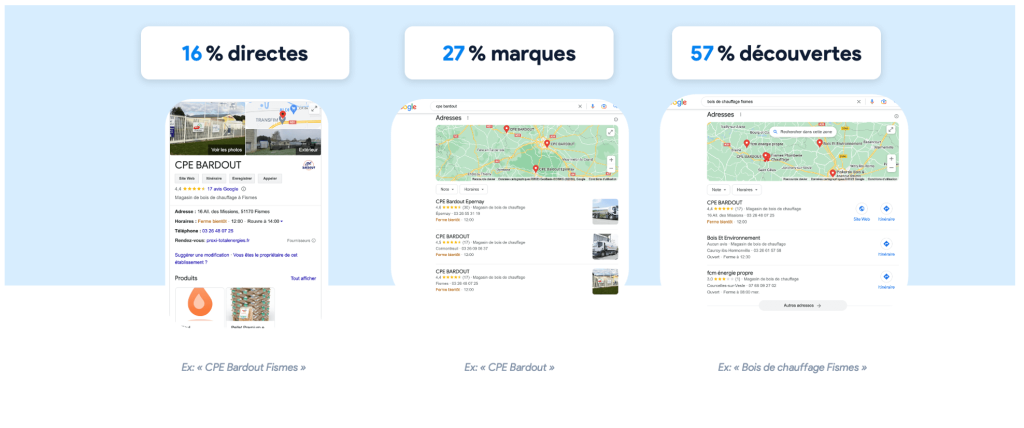This screenshot has width=1024, height=428.
Task: Click the '16 % directes' heading card
Action: tap(245, 53)
